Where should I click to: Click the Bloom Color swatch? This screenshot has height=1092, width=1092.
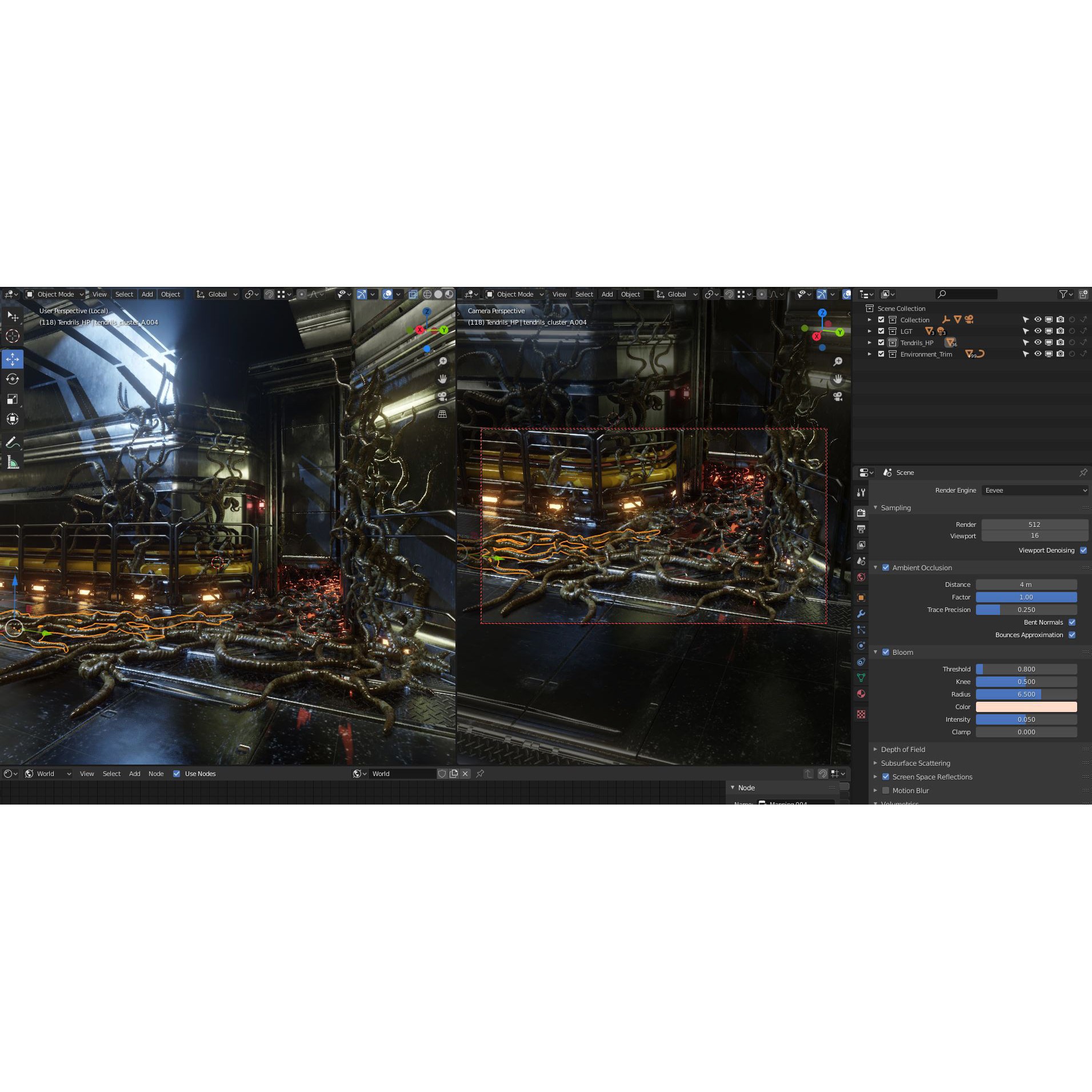tap(1026, 707)
